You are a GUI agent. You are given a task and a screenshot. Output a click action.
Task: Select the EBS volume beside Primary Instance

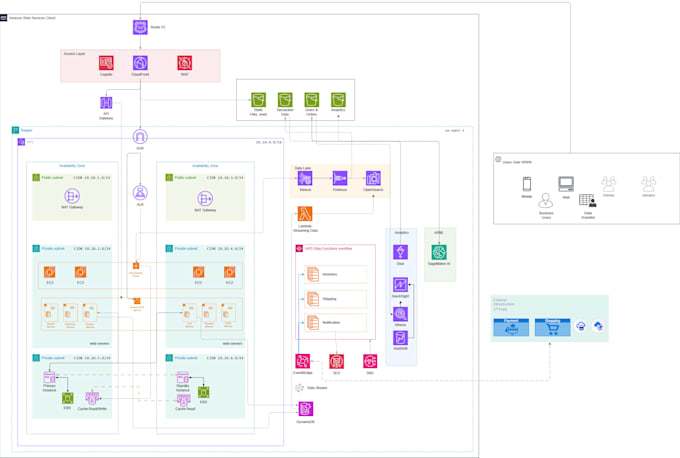(x=67, y=398)
